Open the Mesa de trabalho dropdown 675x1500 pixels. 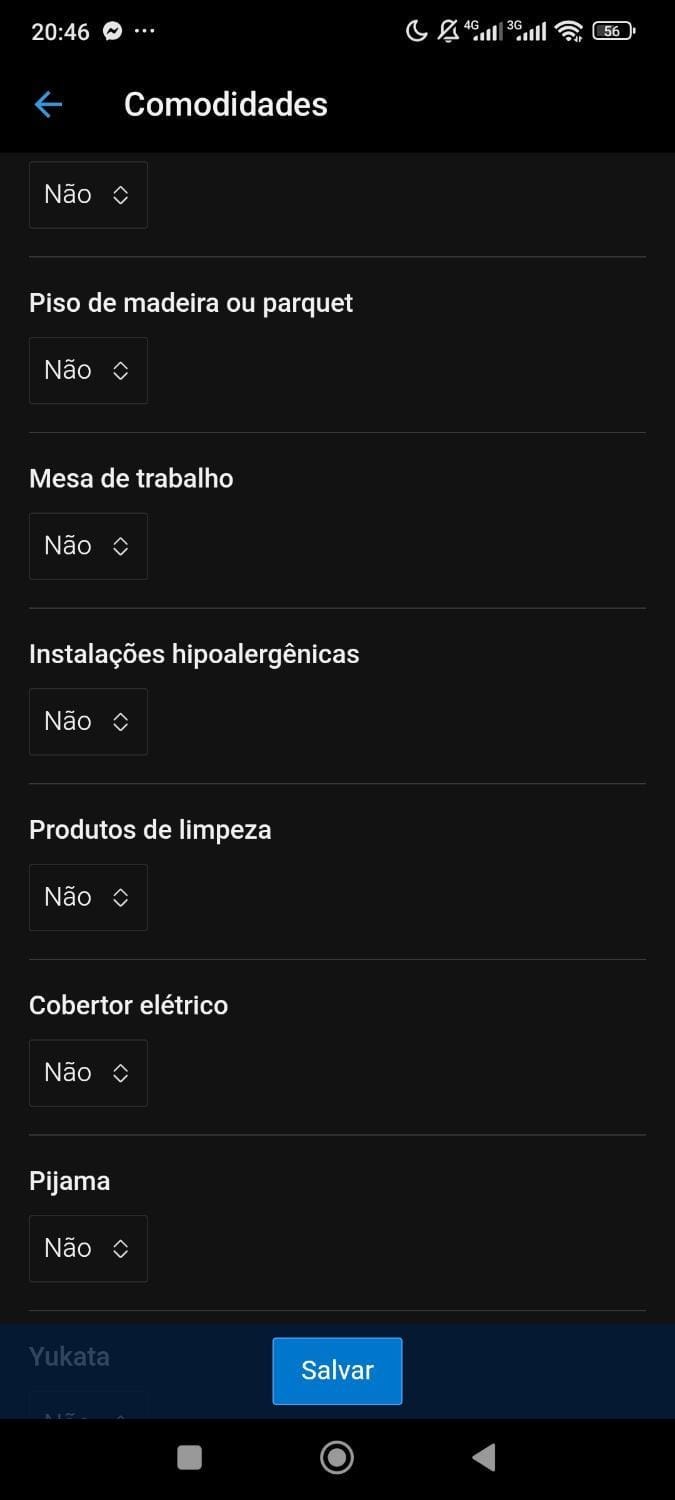[x=88, y=546]
